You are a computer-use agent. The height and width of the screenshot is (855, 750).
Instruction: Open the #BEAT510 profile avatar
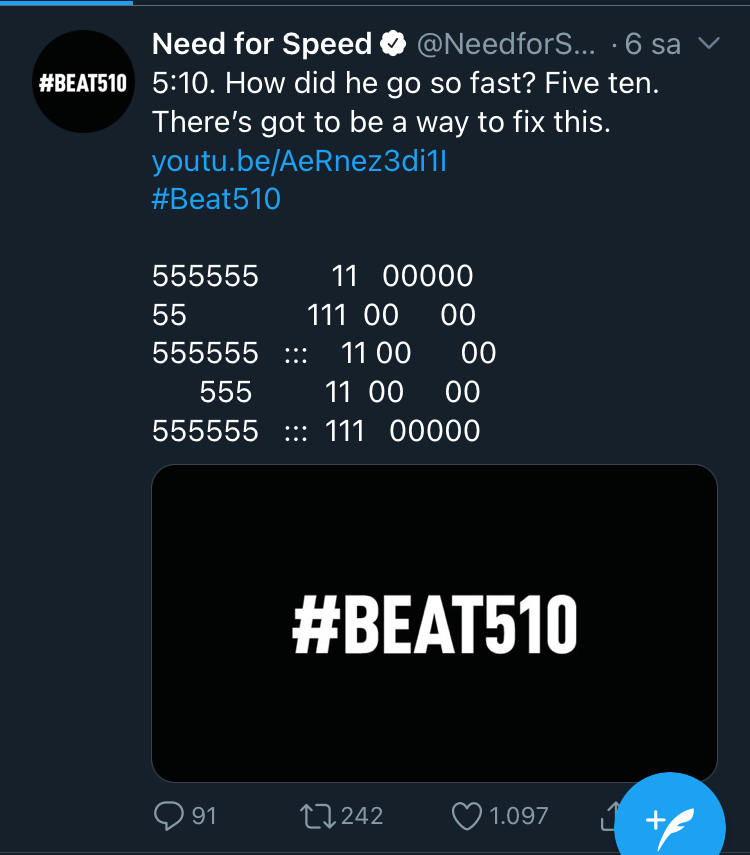[x=83, y=82]
